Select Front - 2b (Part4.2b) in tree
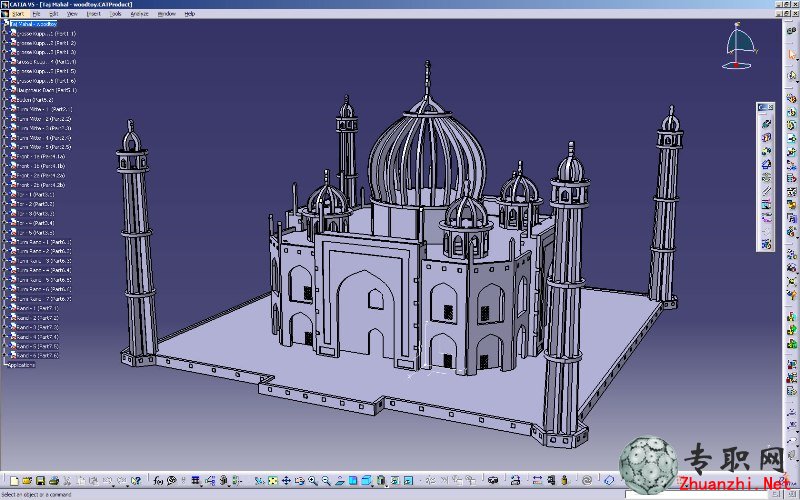800x500 pixels. click(41, 185)
